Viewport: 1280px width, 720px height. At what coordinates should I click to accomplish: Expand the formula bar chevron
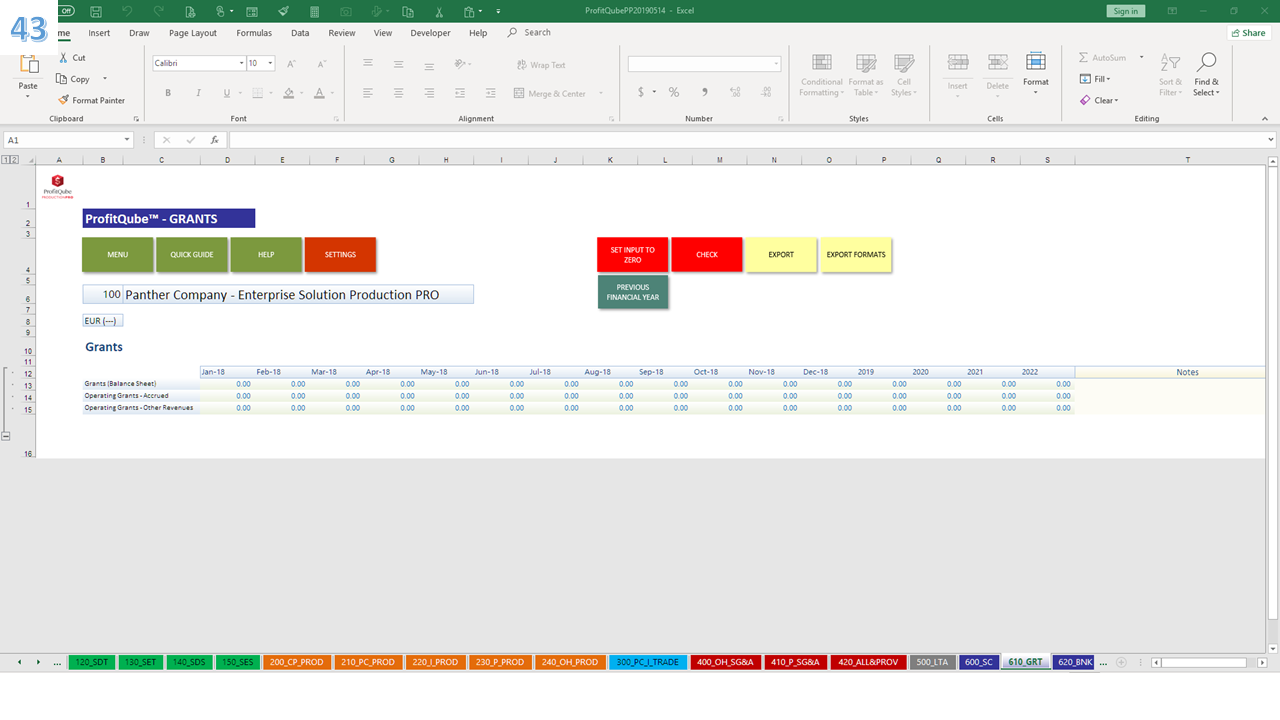[x=1271, y=140]
